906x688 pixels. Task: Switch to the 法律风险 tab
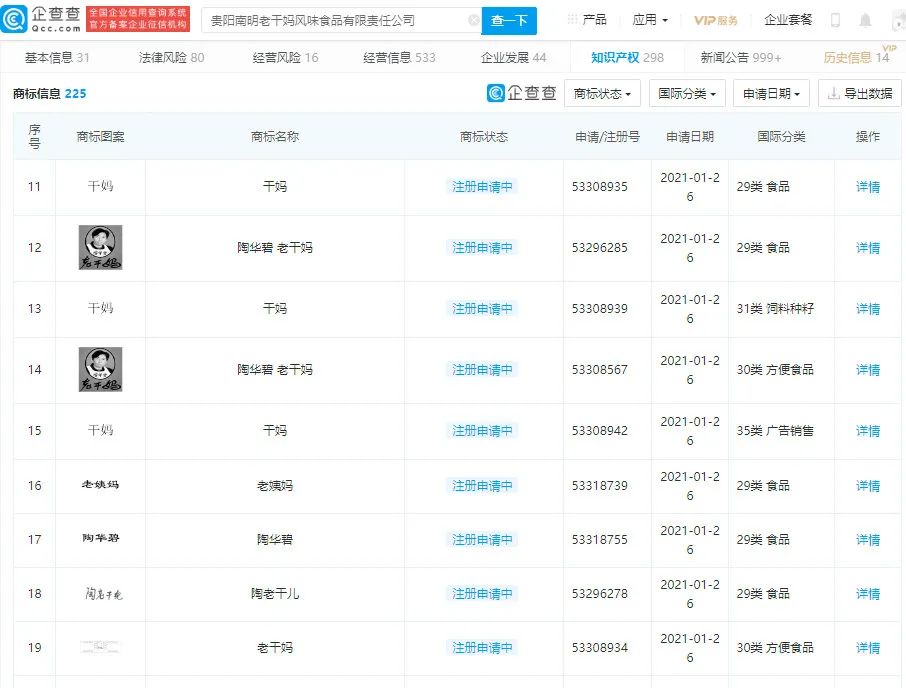[172, 57]
